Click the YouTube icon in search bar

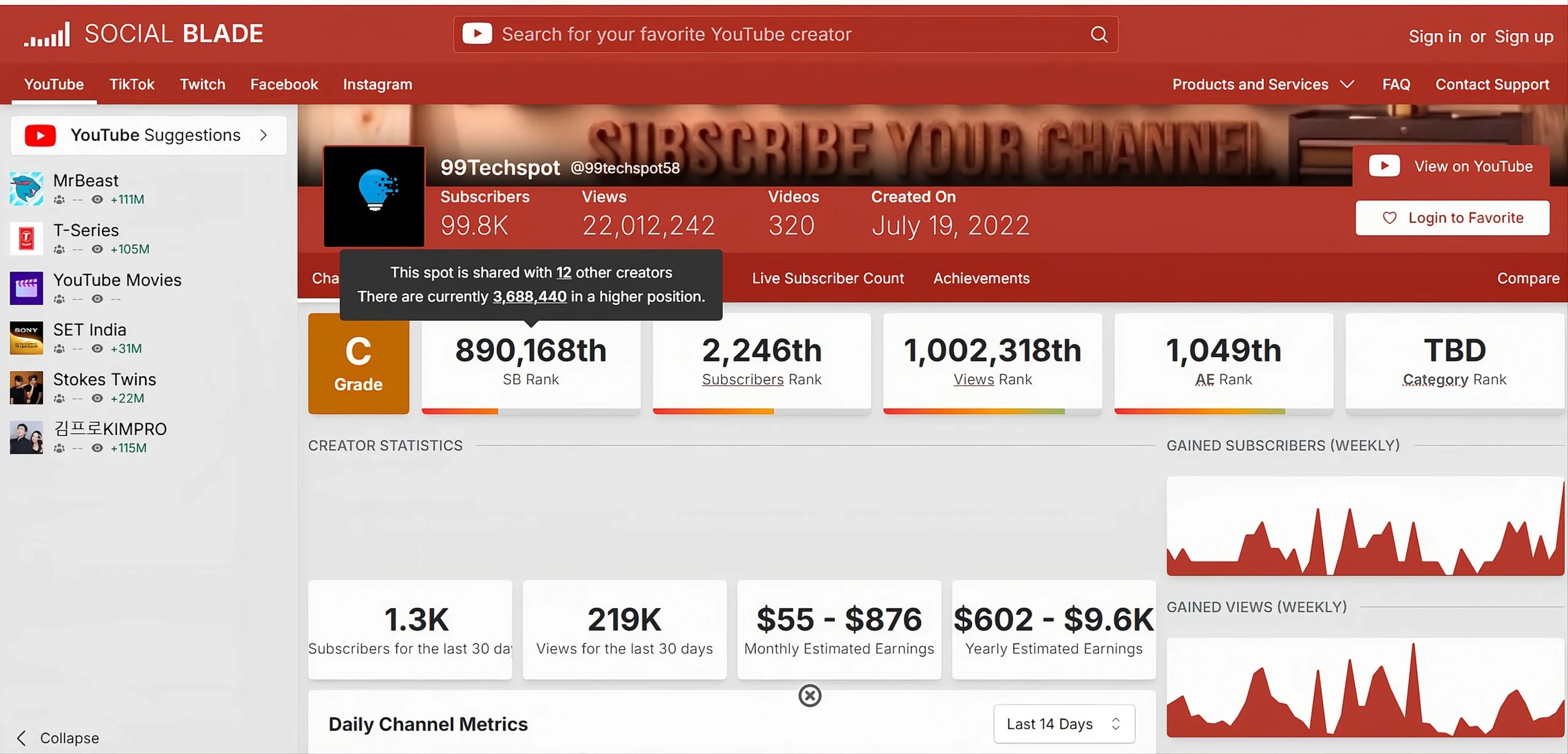coord(477,34)
